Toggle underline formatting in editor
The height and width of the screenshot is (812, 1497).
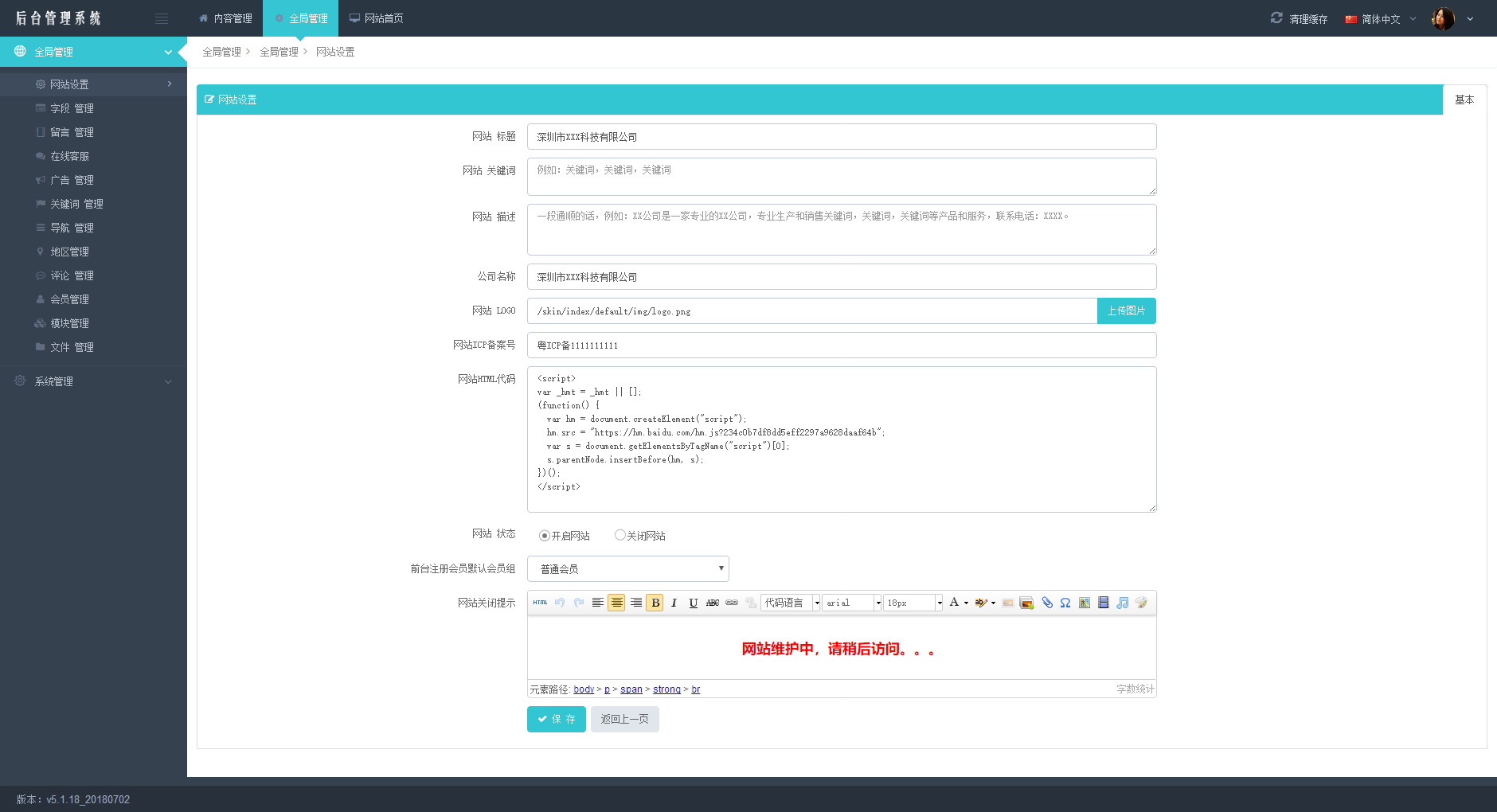coord(694,603)
